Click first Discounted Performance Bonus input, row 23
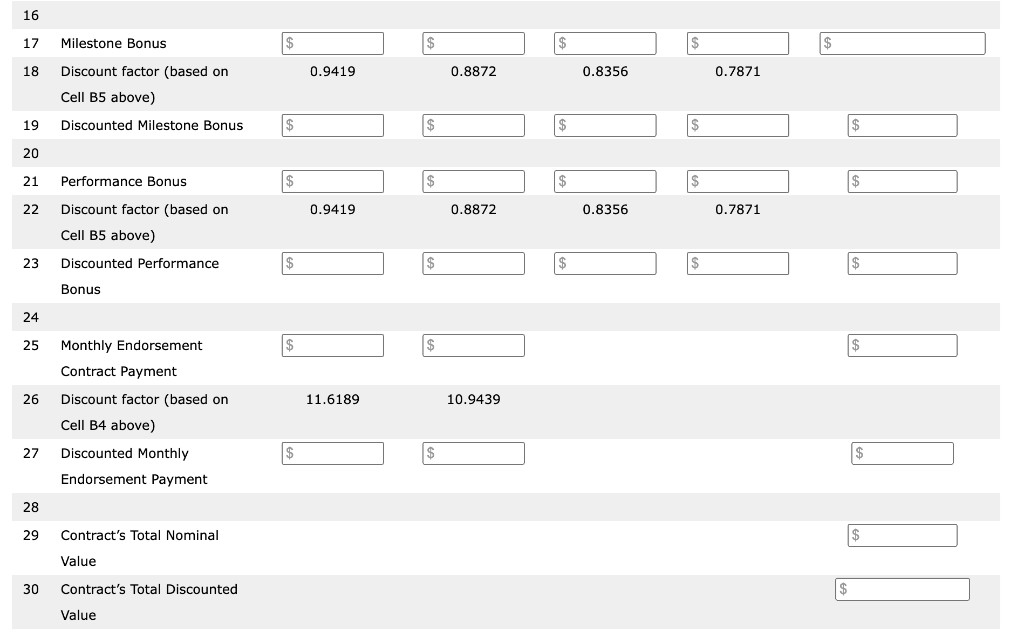This screenshot has width=1024, height=643. [x=332, y=264]
